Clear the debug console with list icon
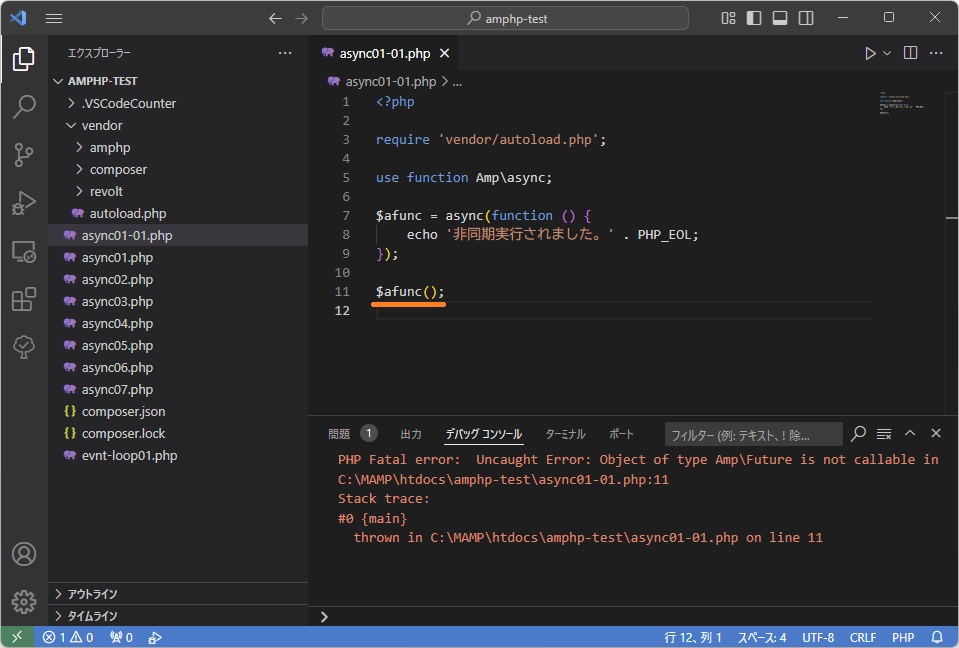959x648 pixels. click(x=884, y=433)
